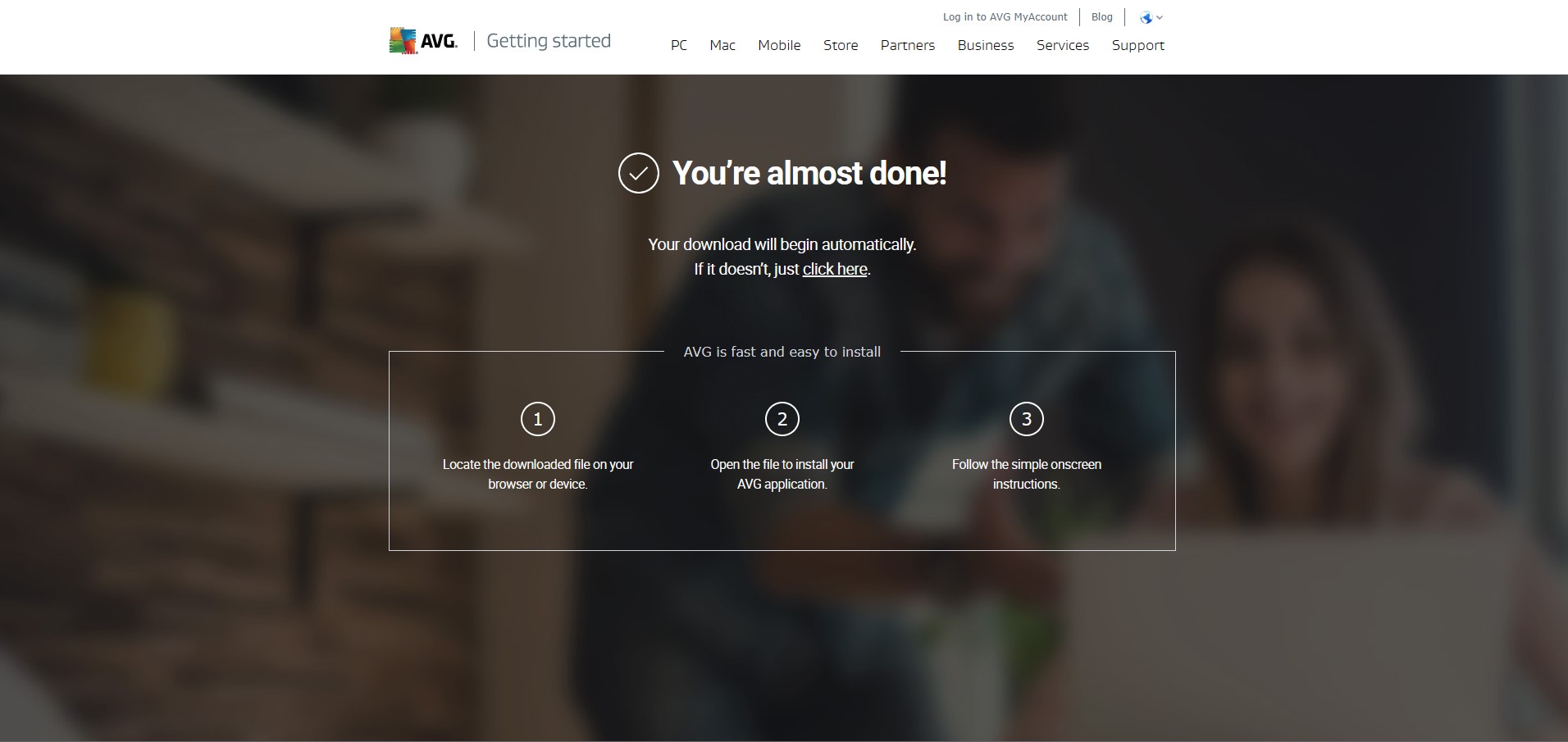Image resolution: width=1568 pixels, height=742 pixels.
Task: Open the Business menu
Action: click(986, 45)
